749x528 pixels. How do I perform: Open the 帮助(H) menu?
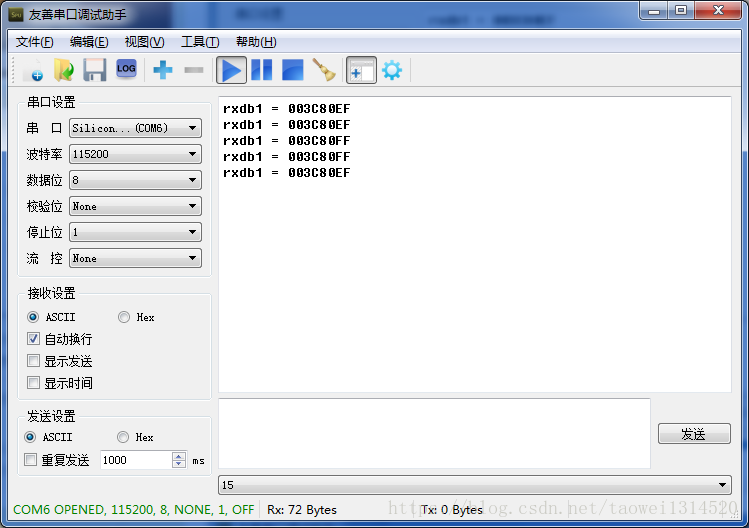(256, 42)
